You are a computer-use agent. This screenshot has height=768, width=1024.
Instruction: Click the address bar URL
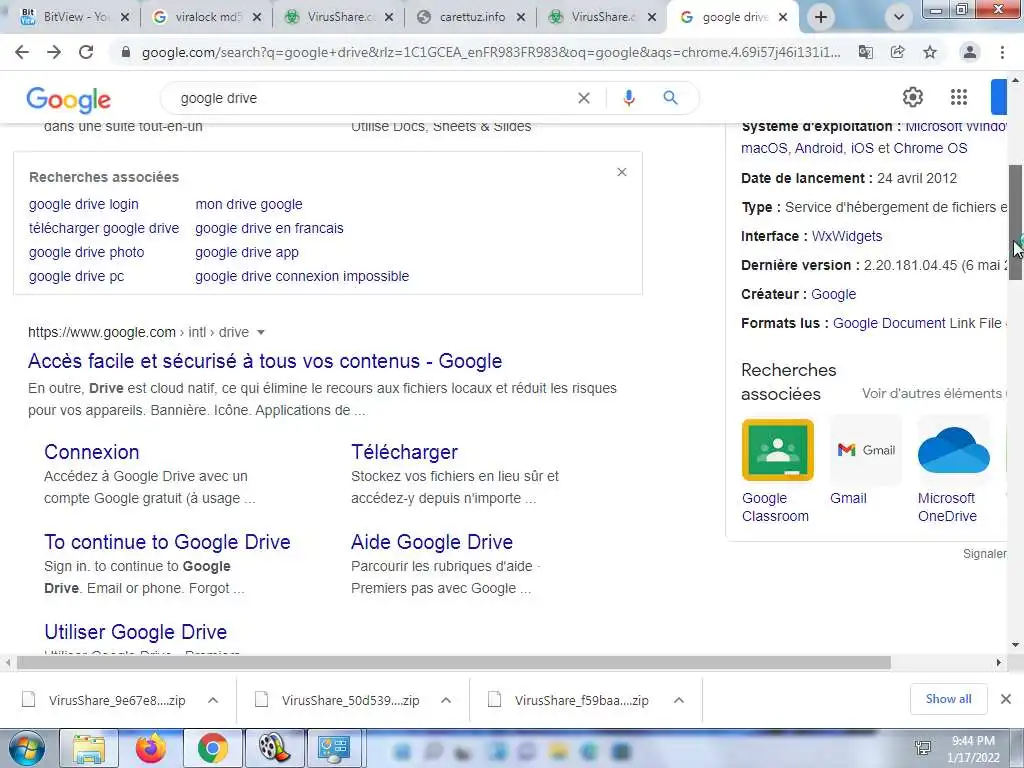click(491, 52)
